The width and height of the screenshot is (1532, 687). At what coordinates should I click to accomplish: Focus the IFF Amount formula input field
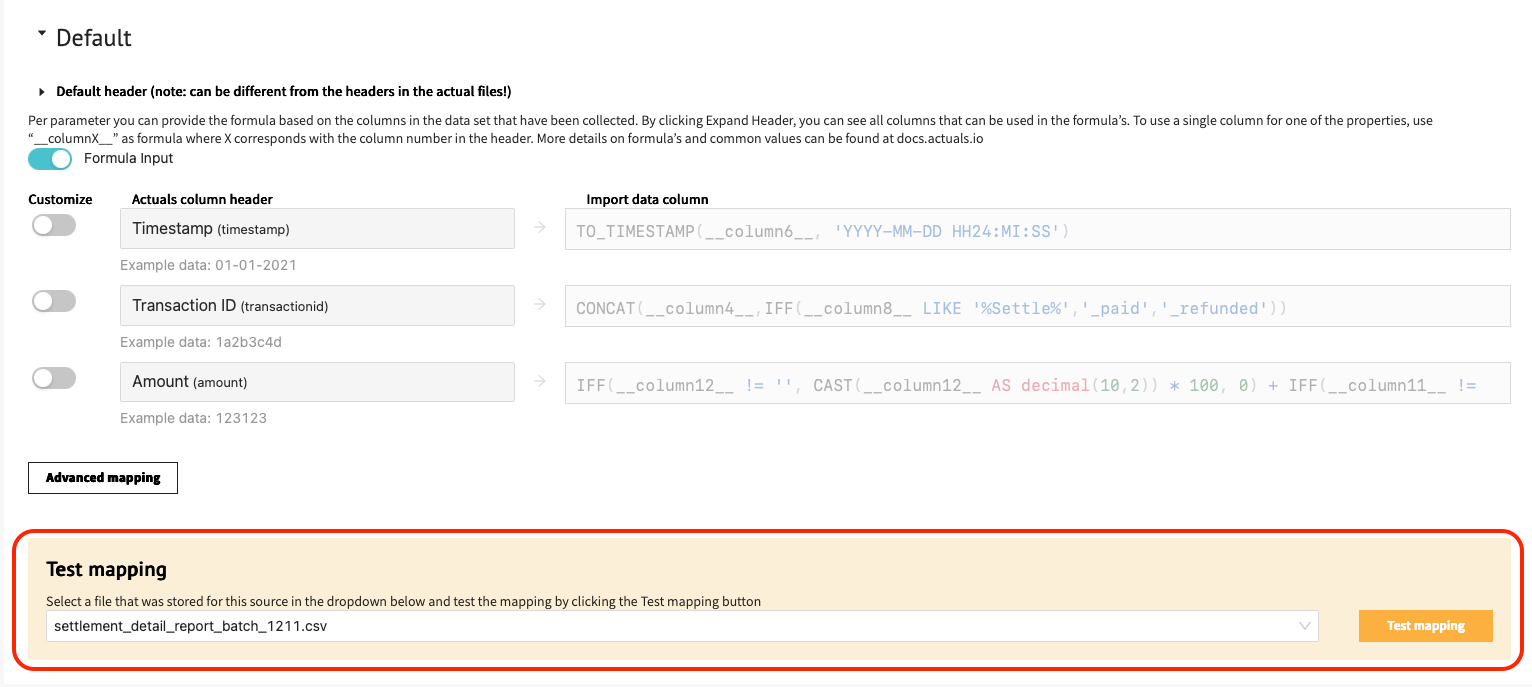(x=1038, y=383)
